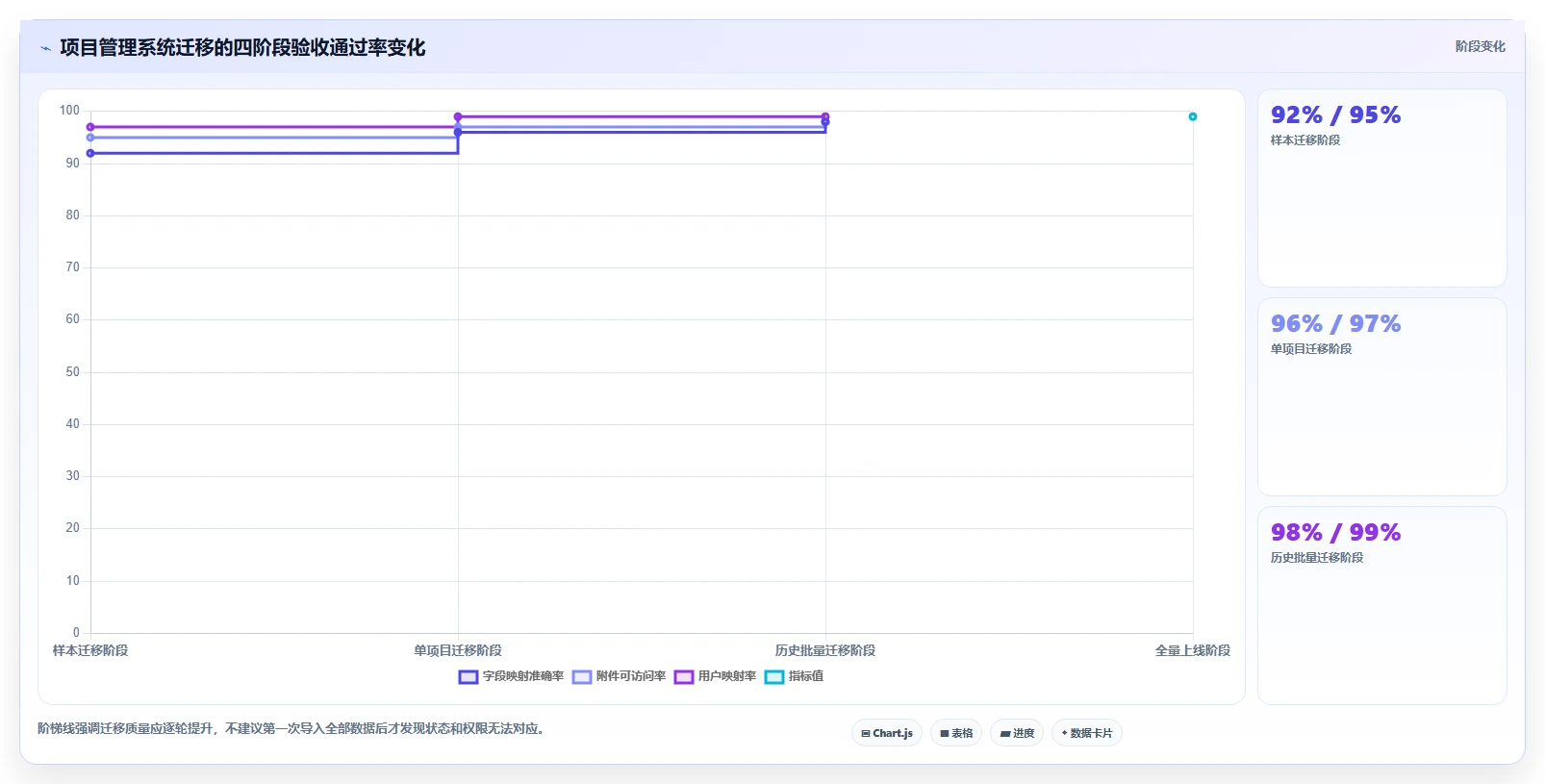Select the cyan 指标值 point at 全量上线阶段
The height and width of the screenshot is (784, 1545).
point(1192,116)
